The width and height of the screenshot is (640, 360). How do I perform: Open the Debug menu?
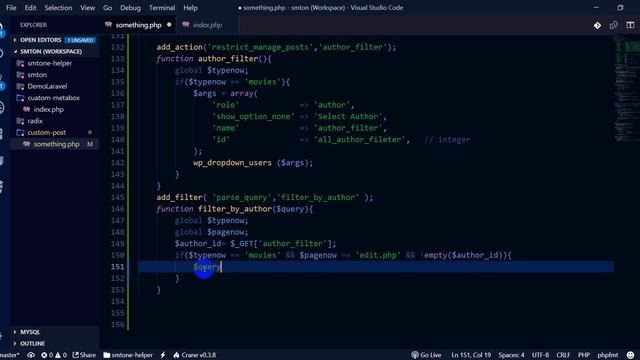[130, 8]
